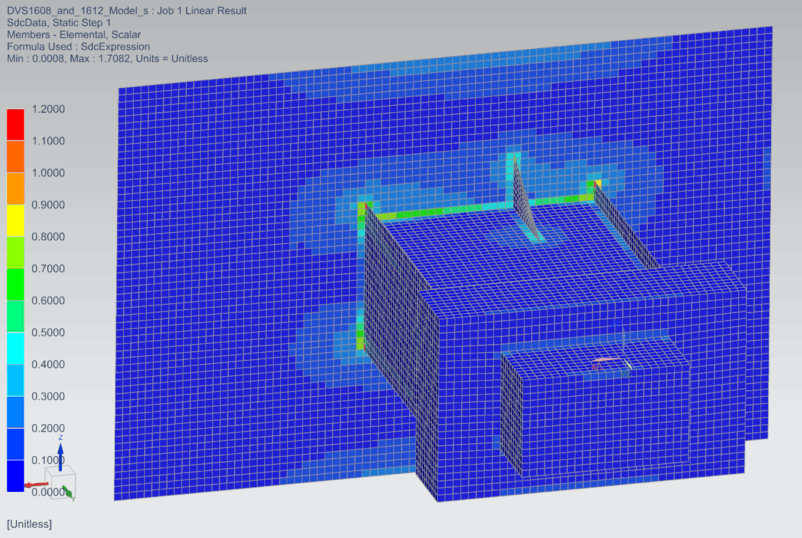Click the legend value 0.6000
This screenshot has width=802, height=538.
[48, 301]
